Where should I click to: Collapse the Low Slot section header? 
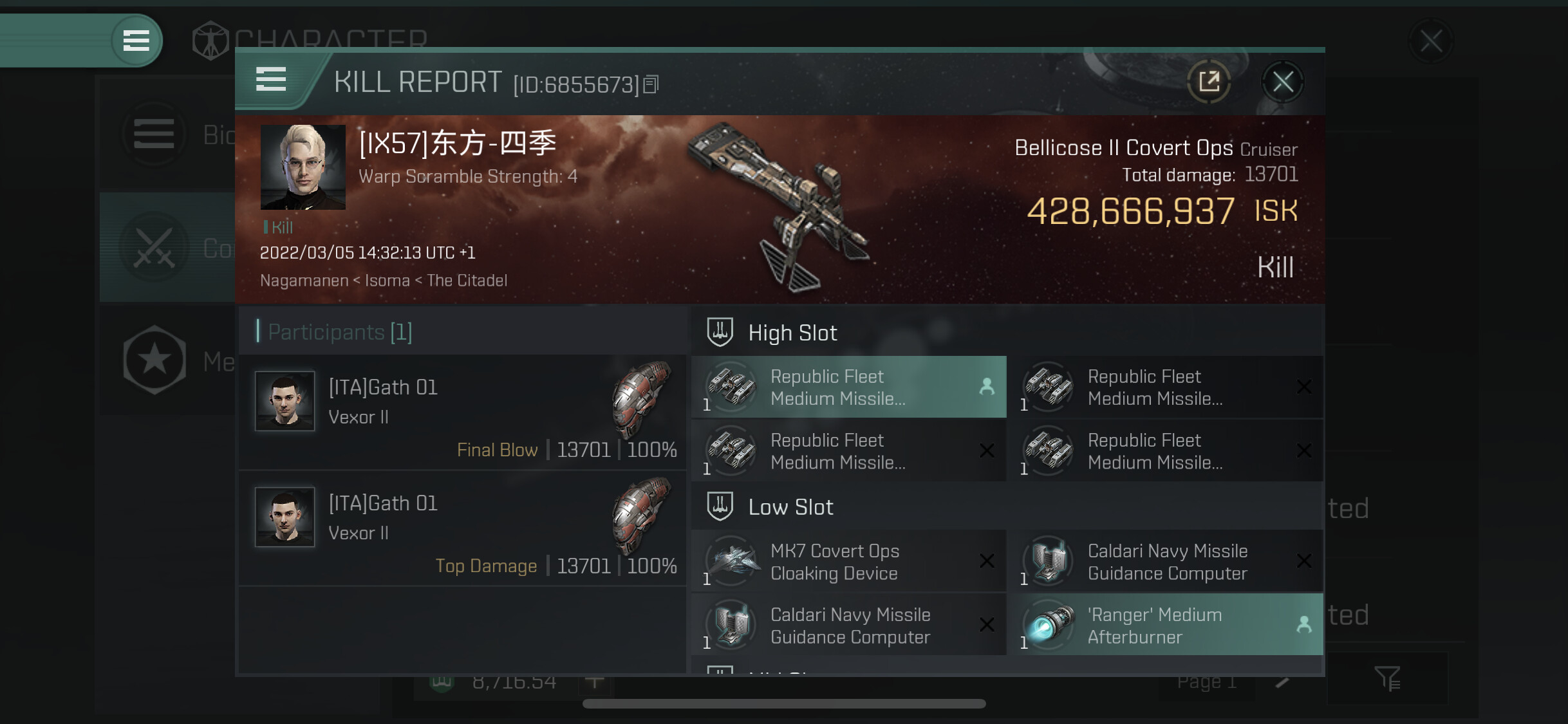click(x=790, y=507)
